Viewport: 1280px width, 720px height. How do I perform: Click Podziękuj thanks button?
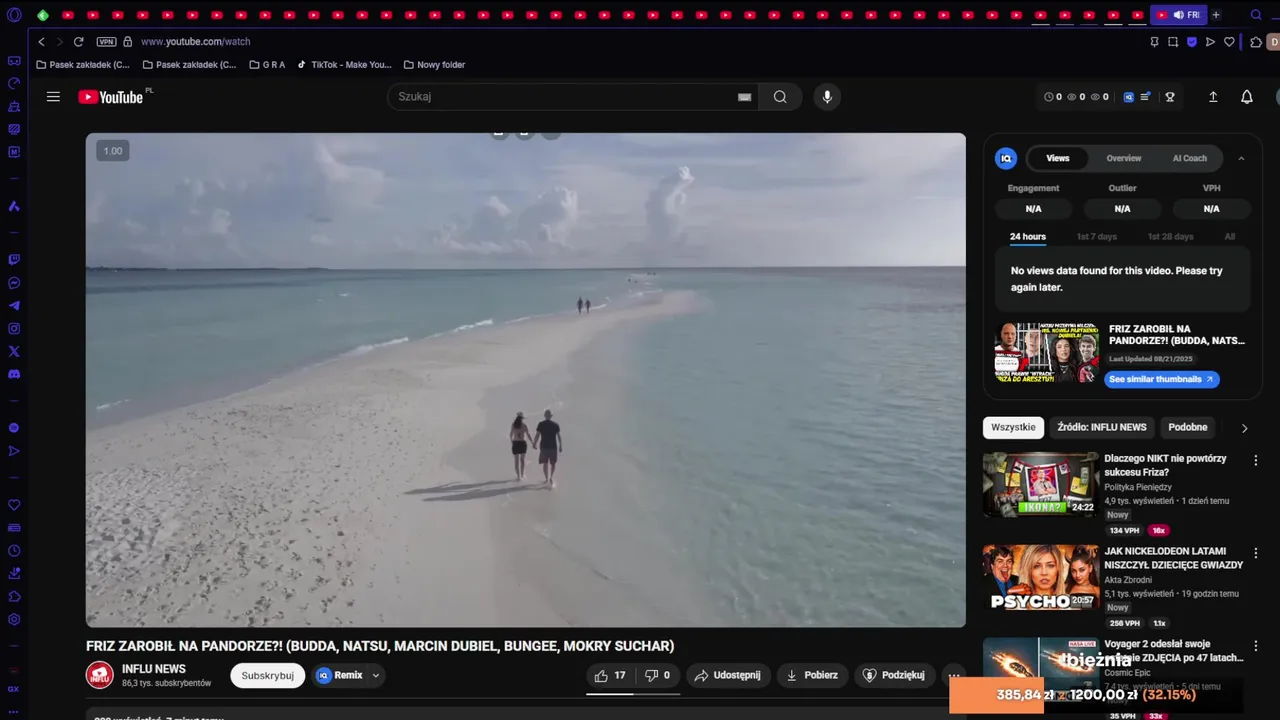894,675
